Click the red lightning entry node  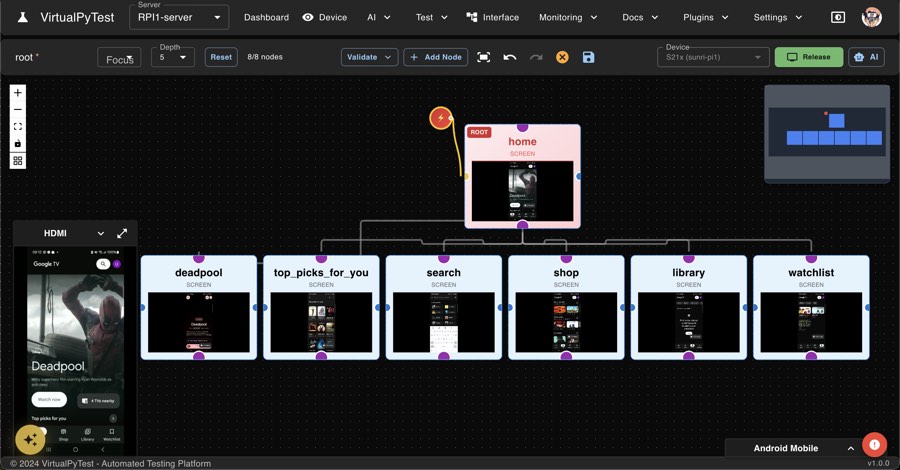pyautogui.click(x=441, y=118)
